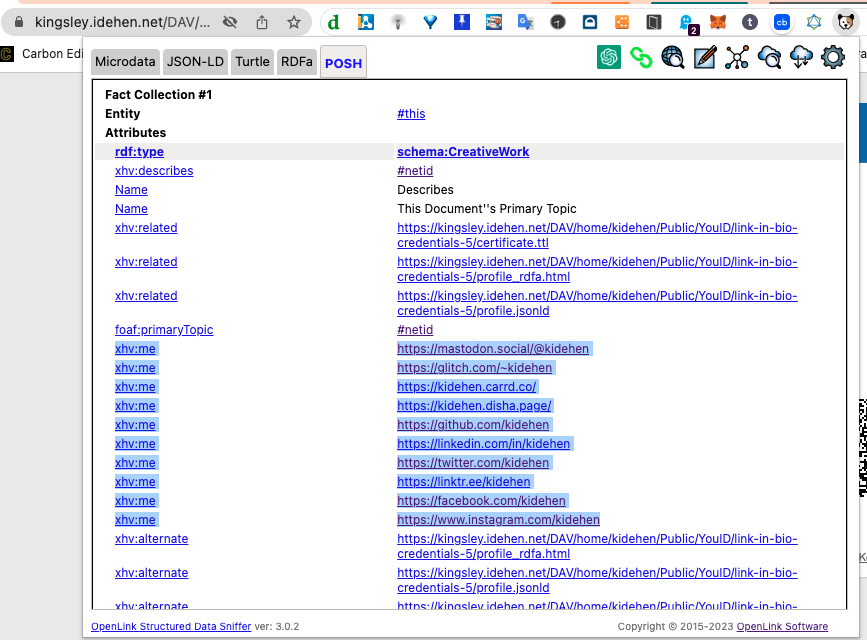Click the dark book extension icon
867x640 pixels.
point(654,22)
